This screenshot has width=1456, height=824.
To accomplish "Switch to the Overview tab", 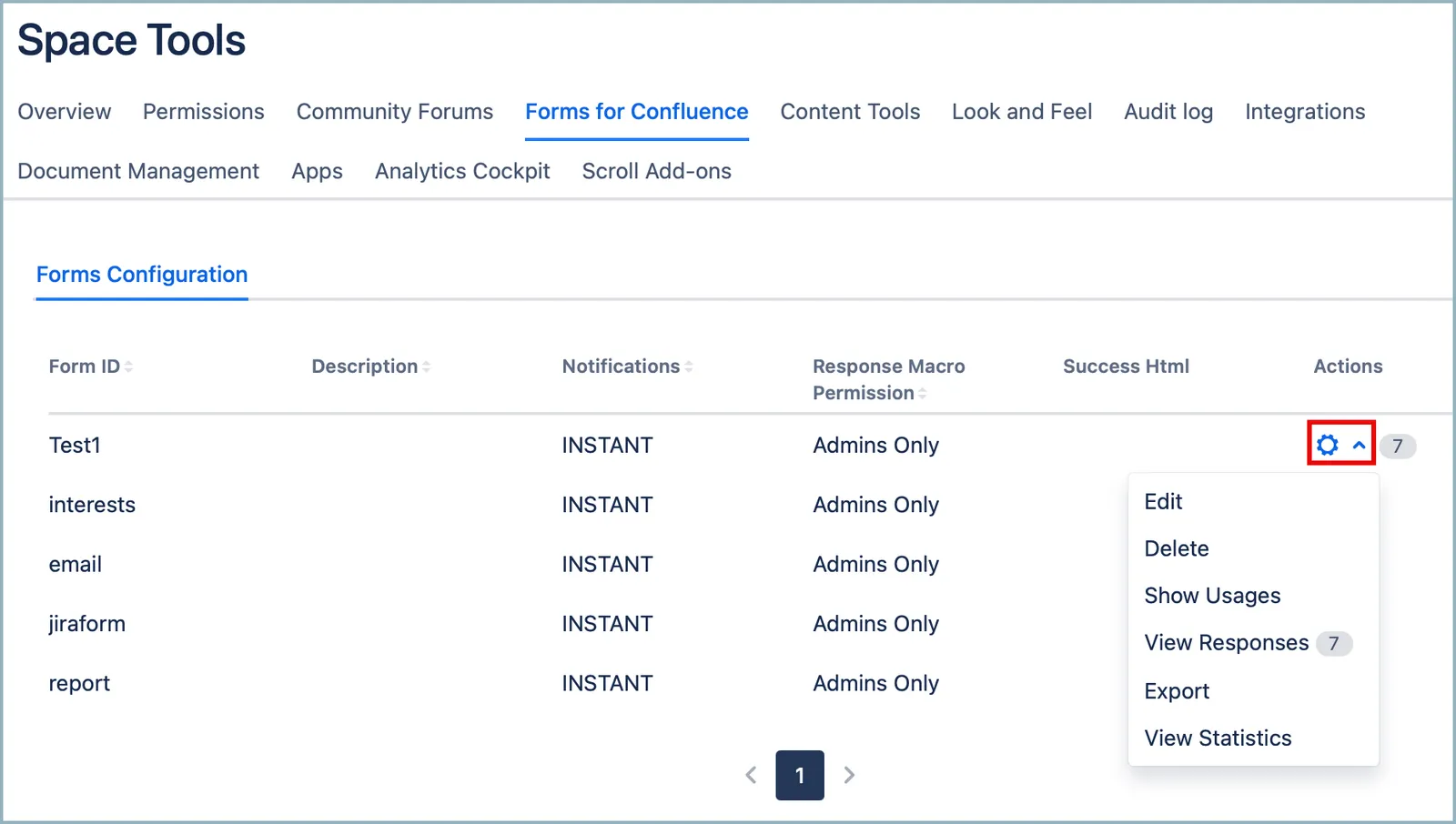I will [65, 112].
